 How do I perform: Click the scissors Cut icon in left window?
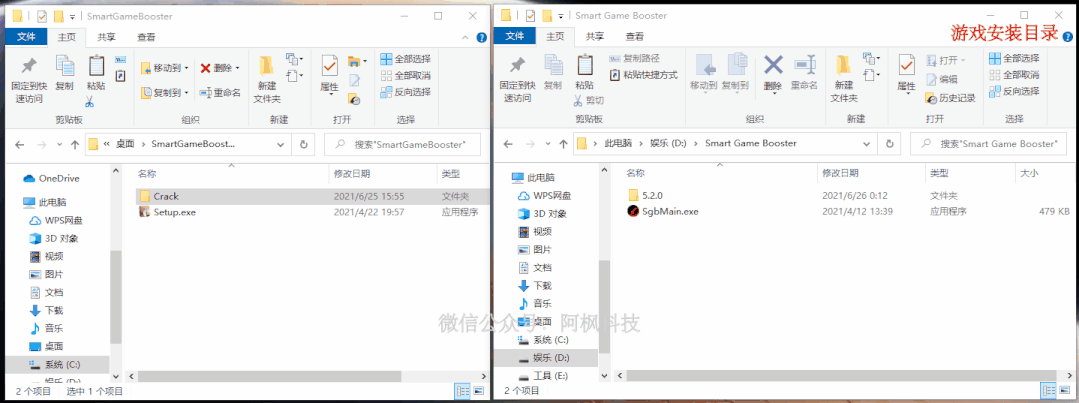pyautogui.click(x=89, y=101)
